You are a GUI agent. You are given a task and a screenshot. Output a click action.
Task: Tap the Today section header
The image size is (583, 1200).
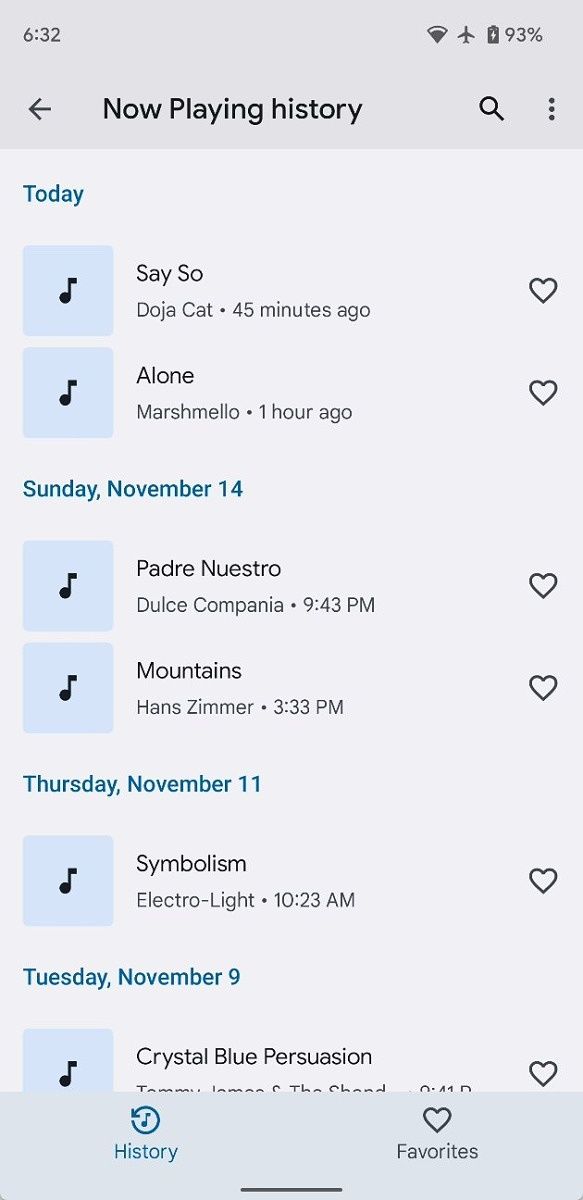pyautogui.click(x=53, y=193)
